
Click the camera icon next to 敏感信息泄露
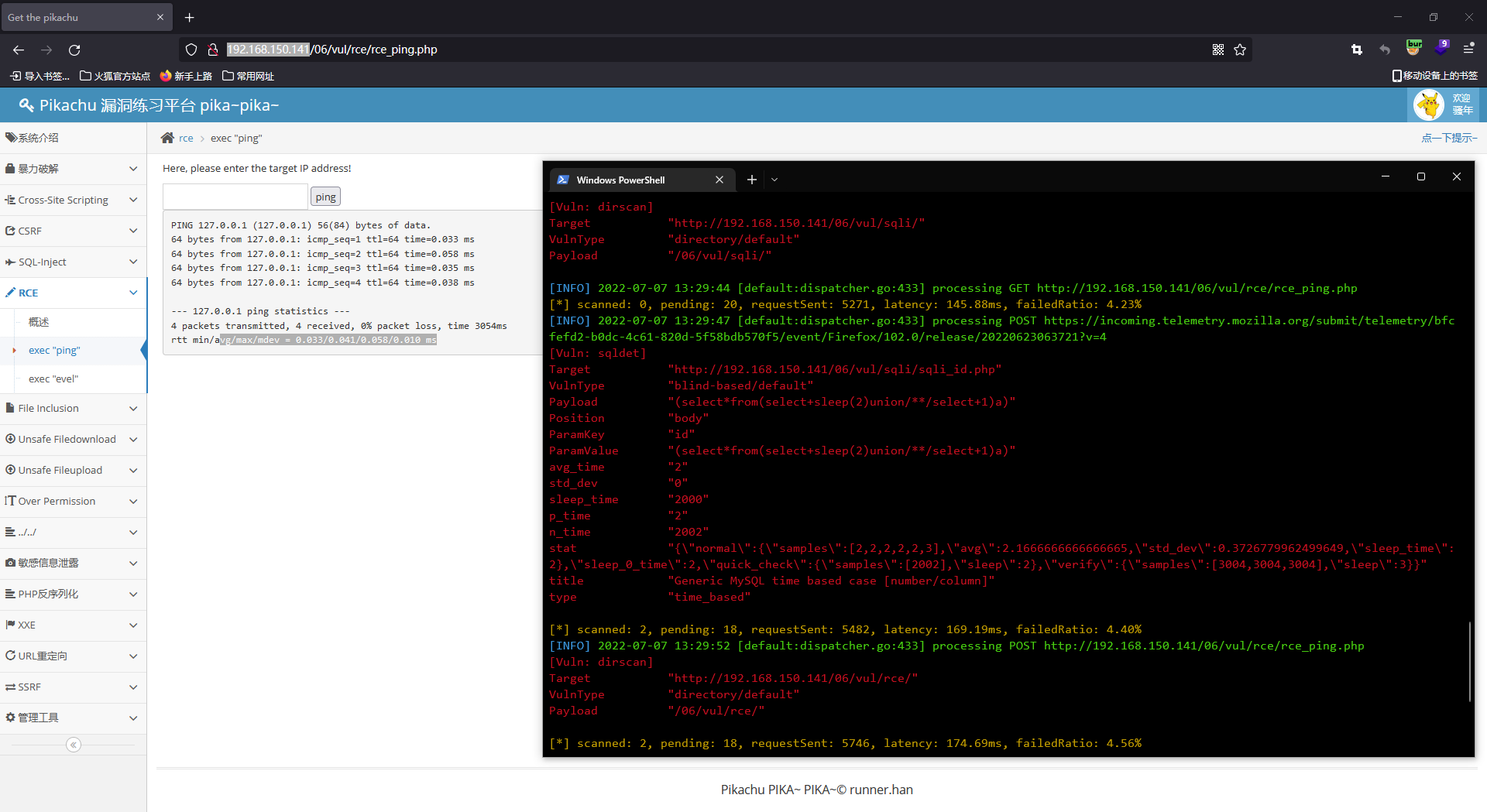9,563
